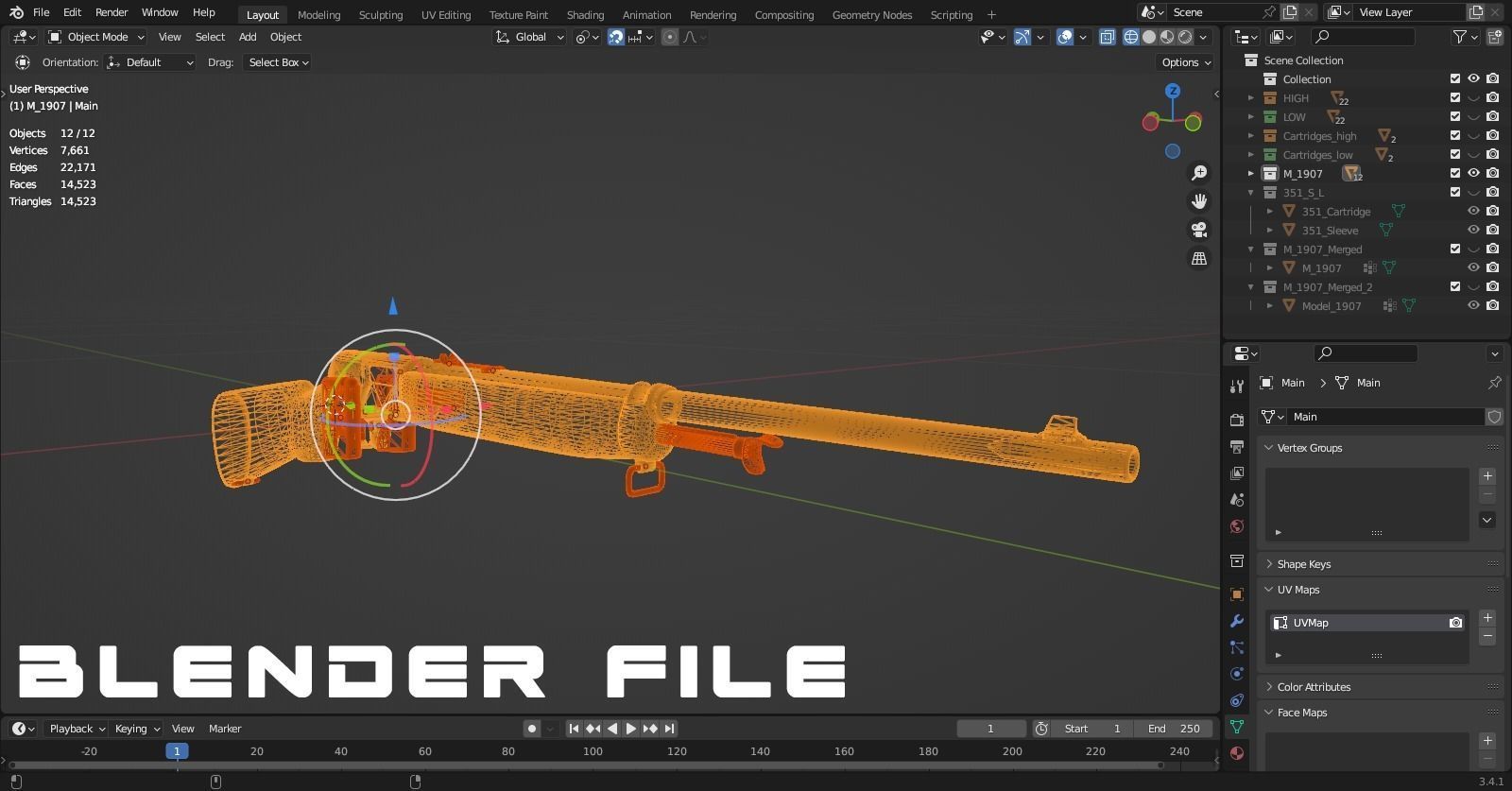This screenshot has height=791, width=1512.
Task: Click current frame number field
Action: (991, 729)
